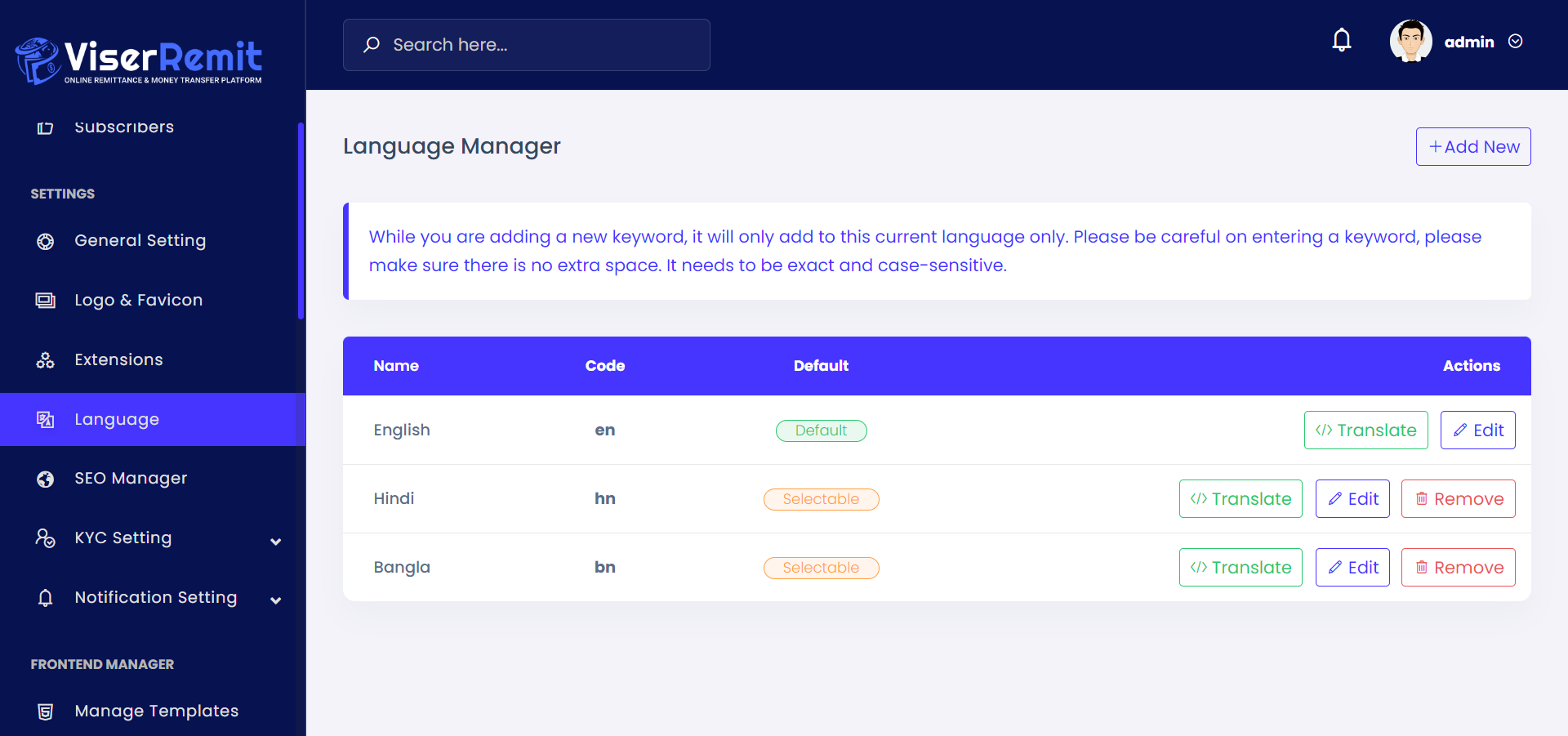Translate the English language
The image size is (1568, 736).
click(x=1365, y=430)
